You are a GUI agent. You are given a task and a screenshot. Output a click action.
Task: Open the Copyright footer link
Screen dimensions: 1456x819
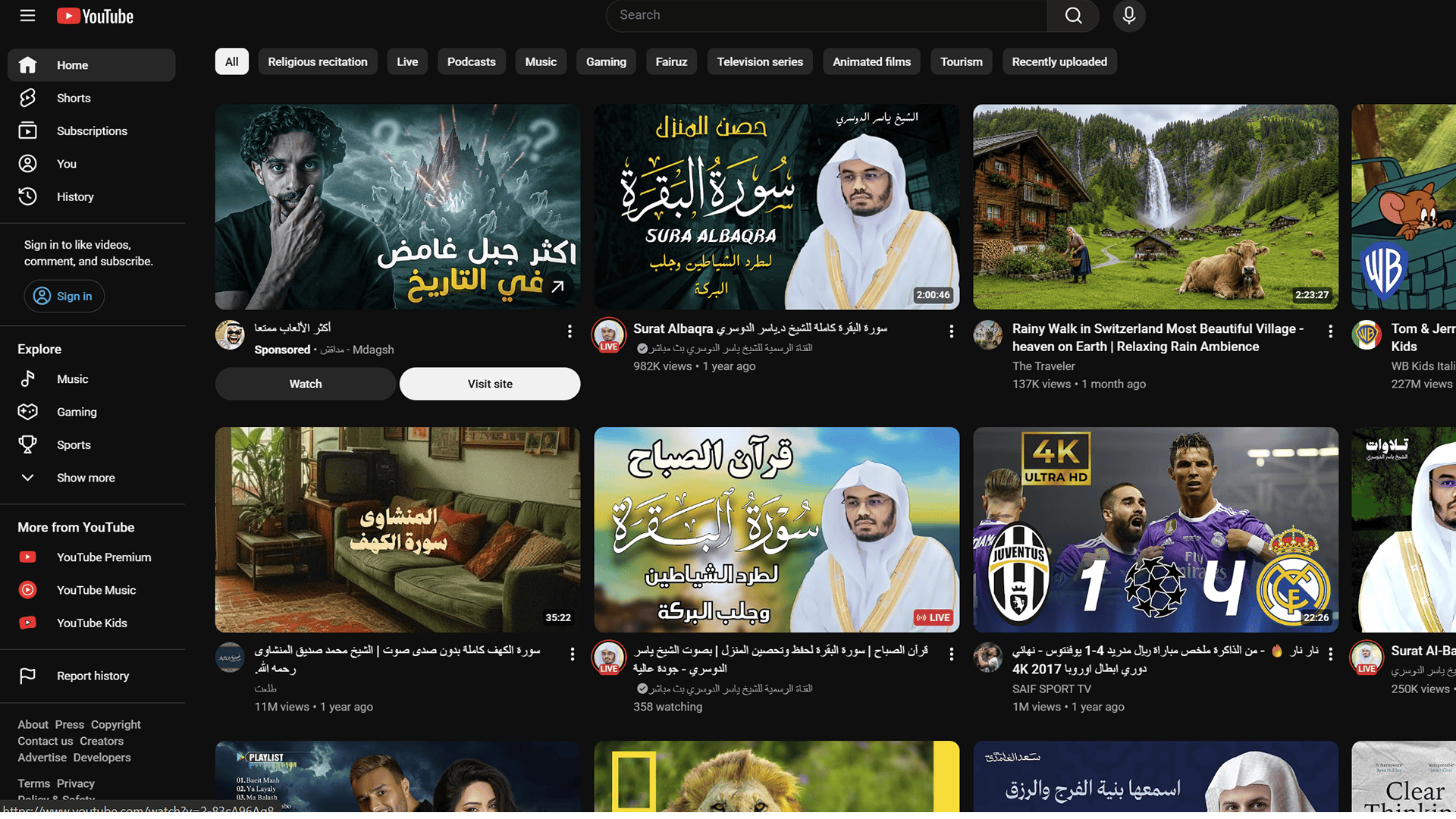click(x=116, y=725)
